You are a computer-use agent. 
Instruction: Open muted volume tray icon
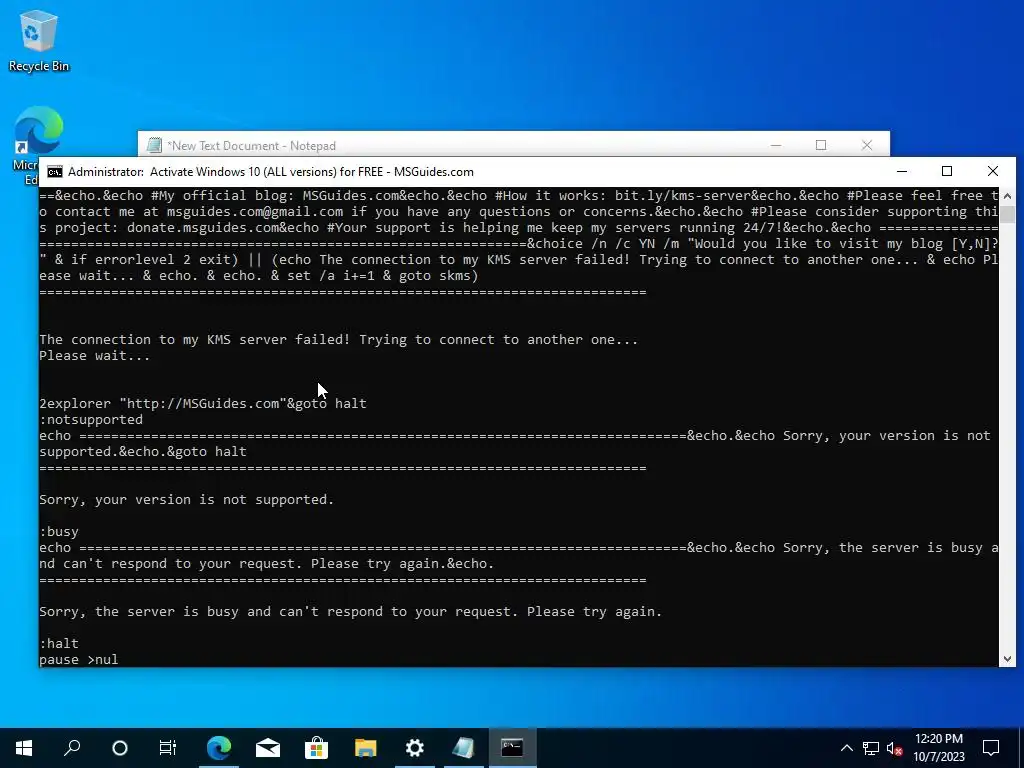click(895, 748)
